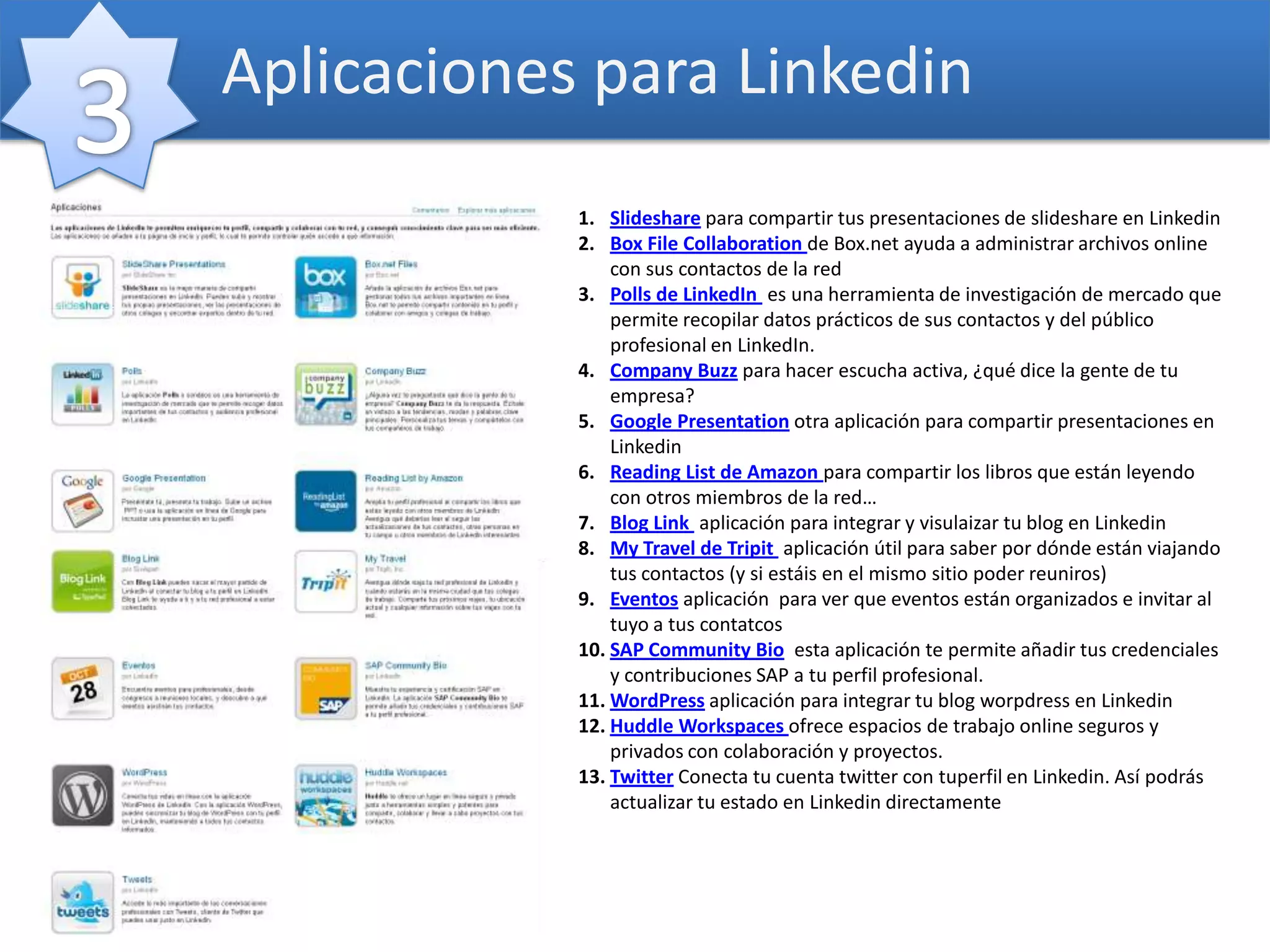Select the SAP Community Bio title in screenshot
The width and height of the screenshot is (1270, 952).
coord(406,665)
